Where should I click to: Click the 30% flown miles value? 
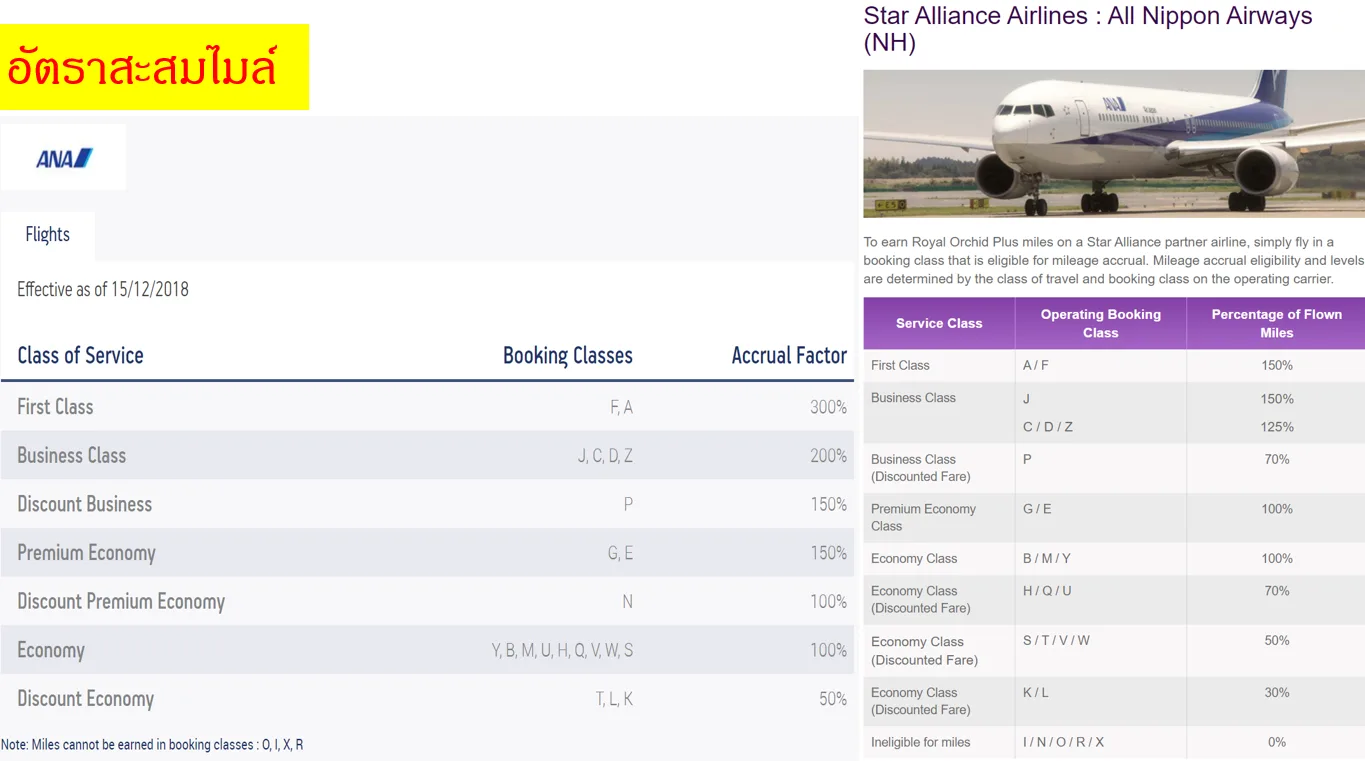click(x=1277, y=693)
